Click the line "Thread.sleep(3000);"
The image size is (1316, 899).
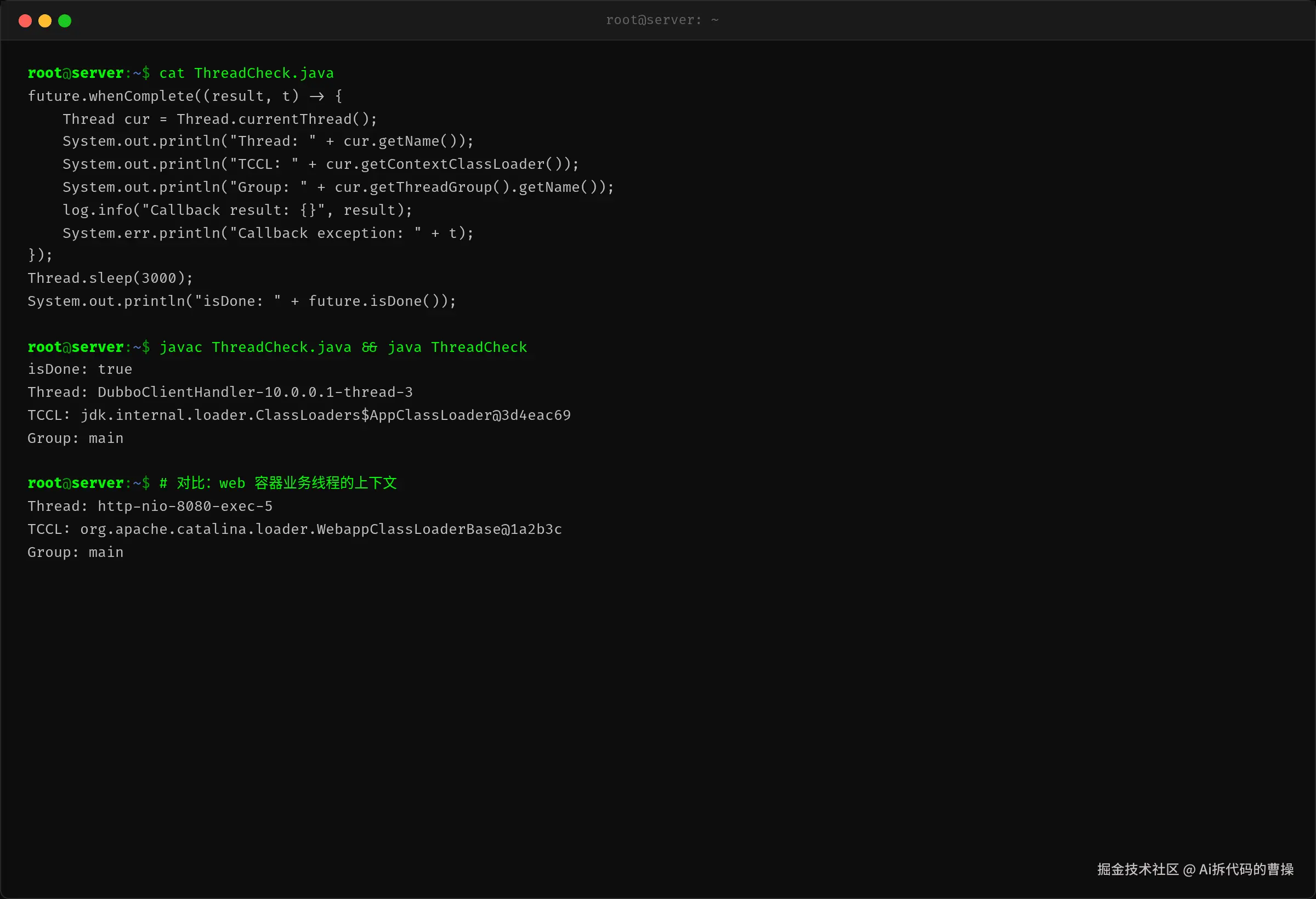click(110, 278)
